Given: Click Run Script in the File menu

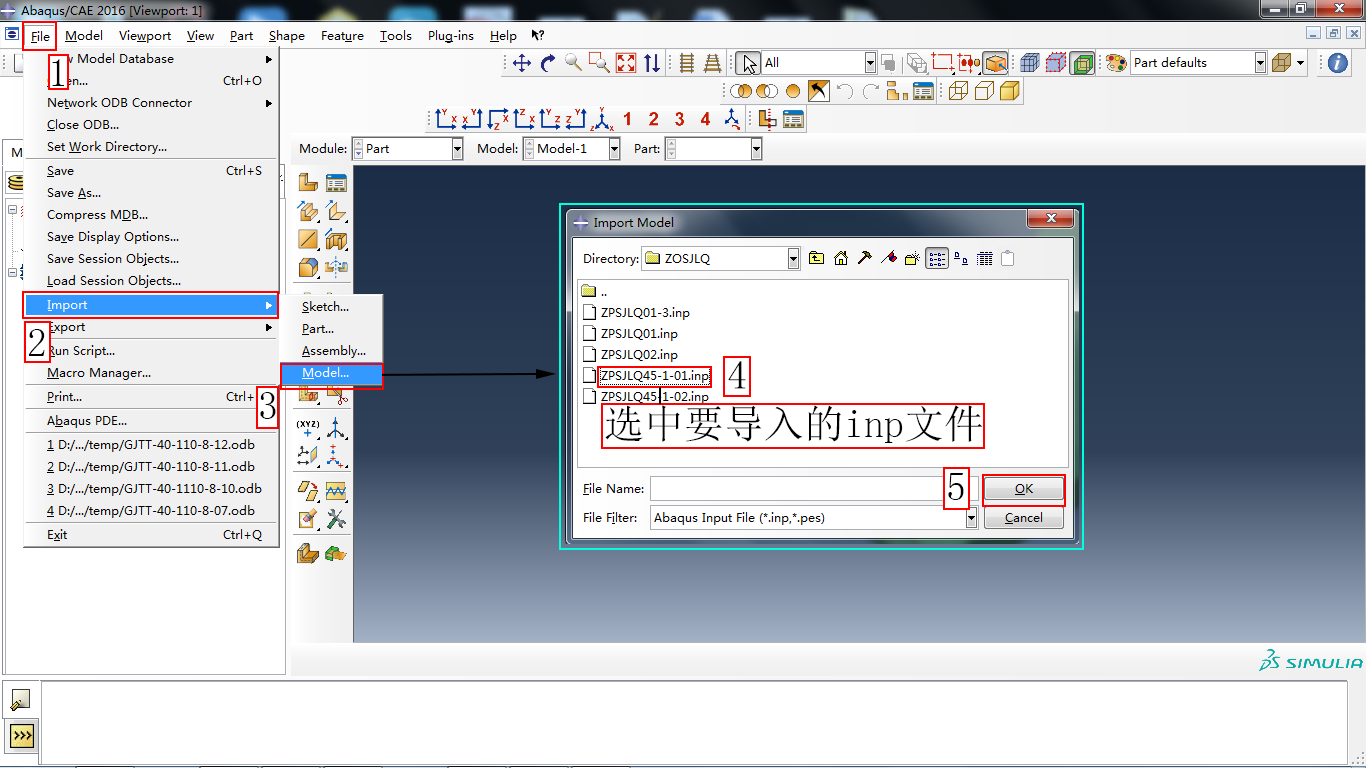Looking at the screenshot, I should pos(150,351).
